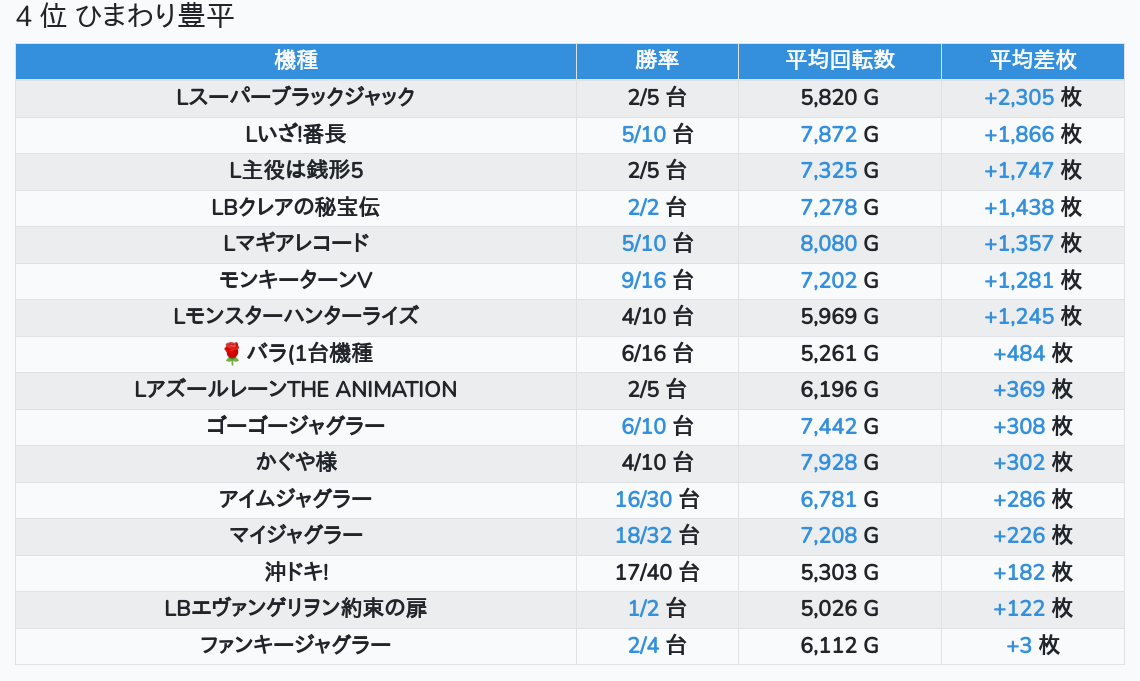Image resolution: width=1140 pixels, height=681 pixels.
Task: Click the ゴーゴージャグラー machine name
Action: 296,426
